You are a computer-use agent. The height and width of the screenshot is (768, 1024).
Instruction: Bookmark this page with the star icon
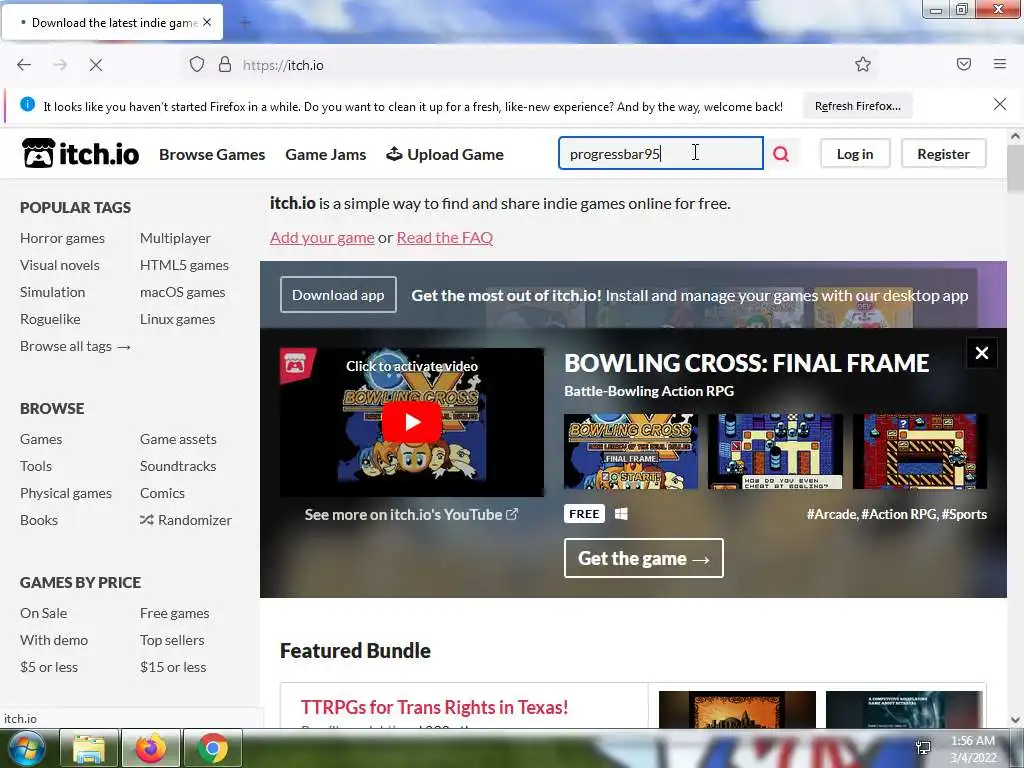point(863,64)
